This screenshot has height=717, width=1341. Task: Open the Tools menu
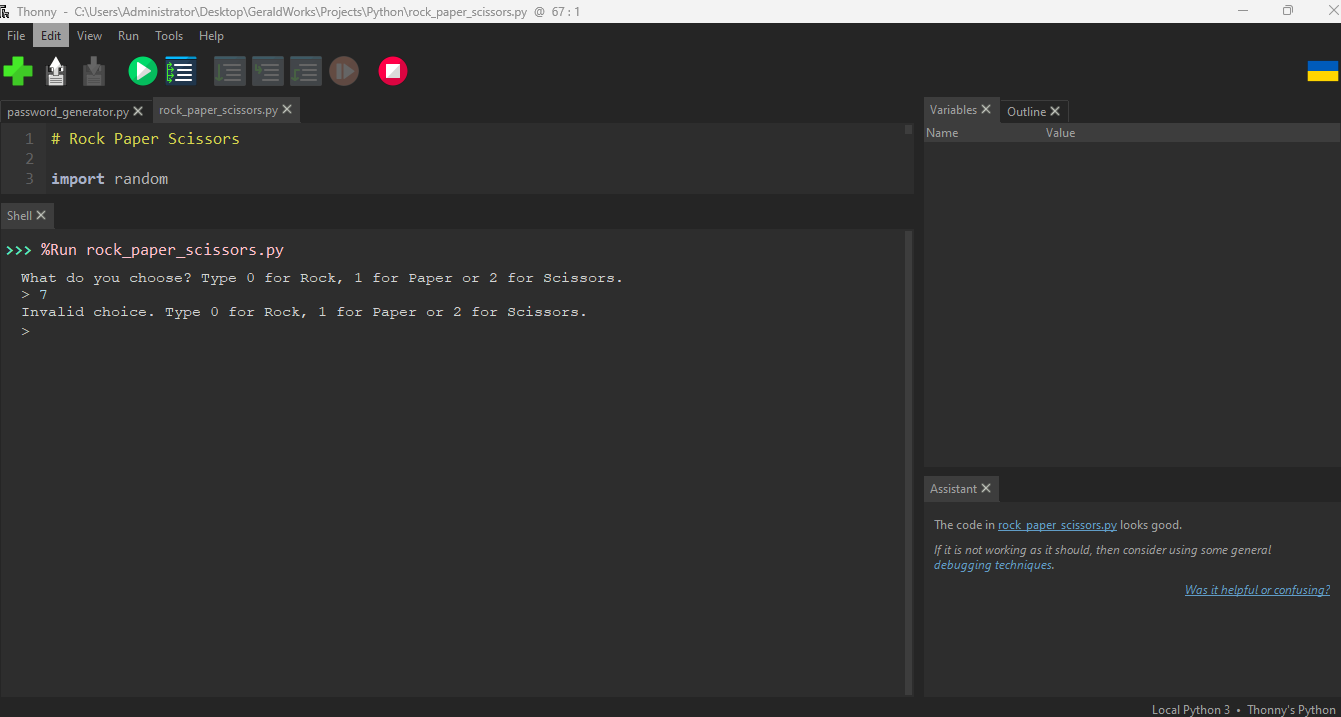(169, 36)
